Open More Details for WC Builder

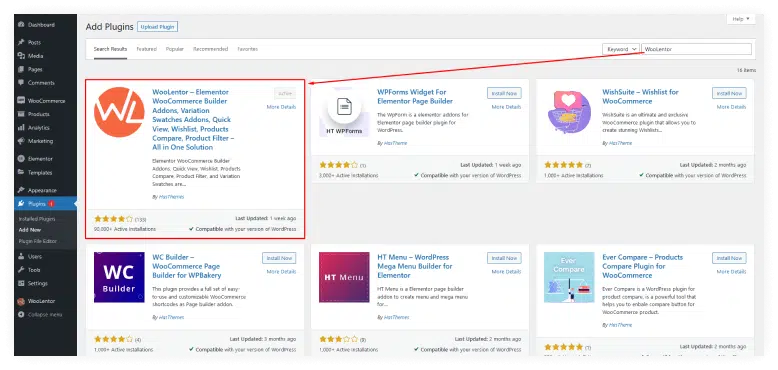tap(281, 272)
